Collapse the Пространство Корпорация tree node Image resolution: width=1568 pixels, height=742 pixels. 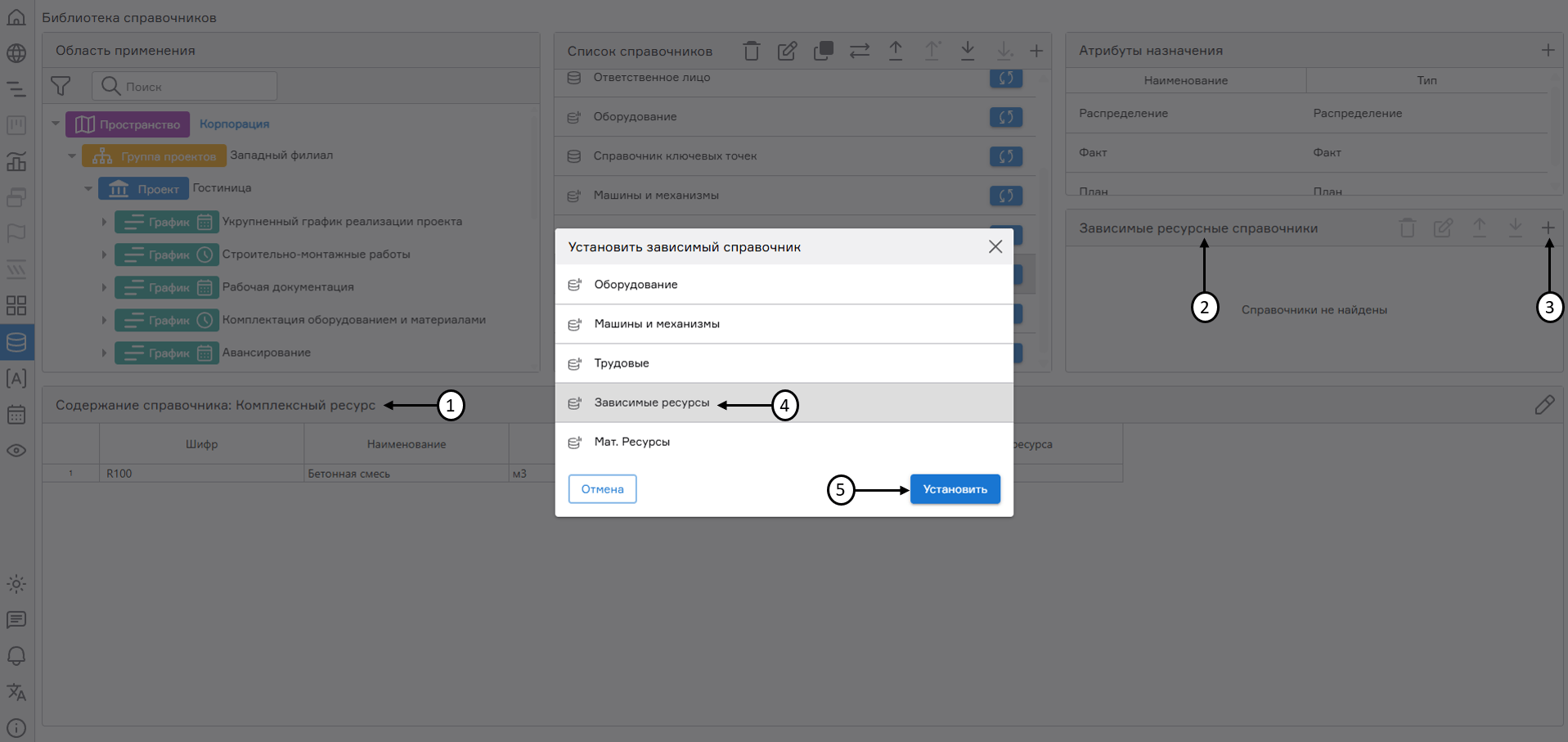(56, 124)
